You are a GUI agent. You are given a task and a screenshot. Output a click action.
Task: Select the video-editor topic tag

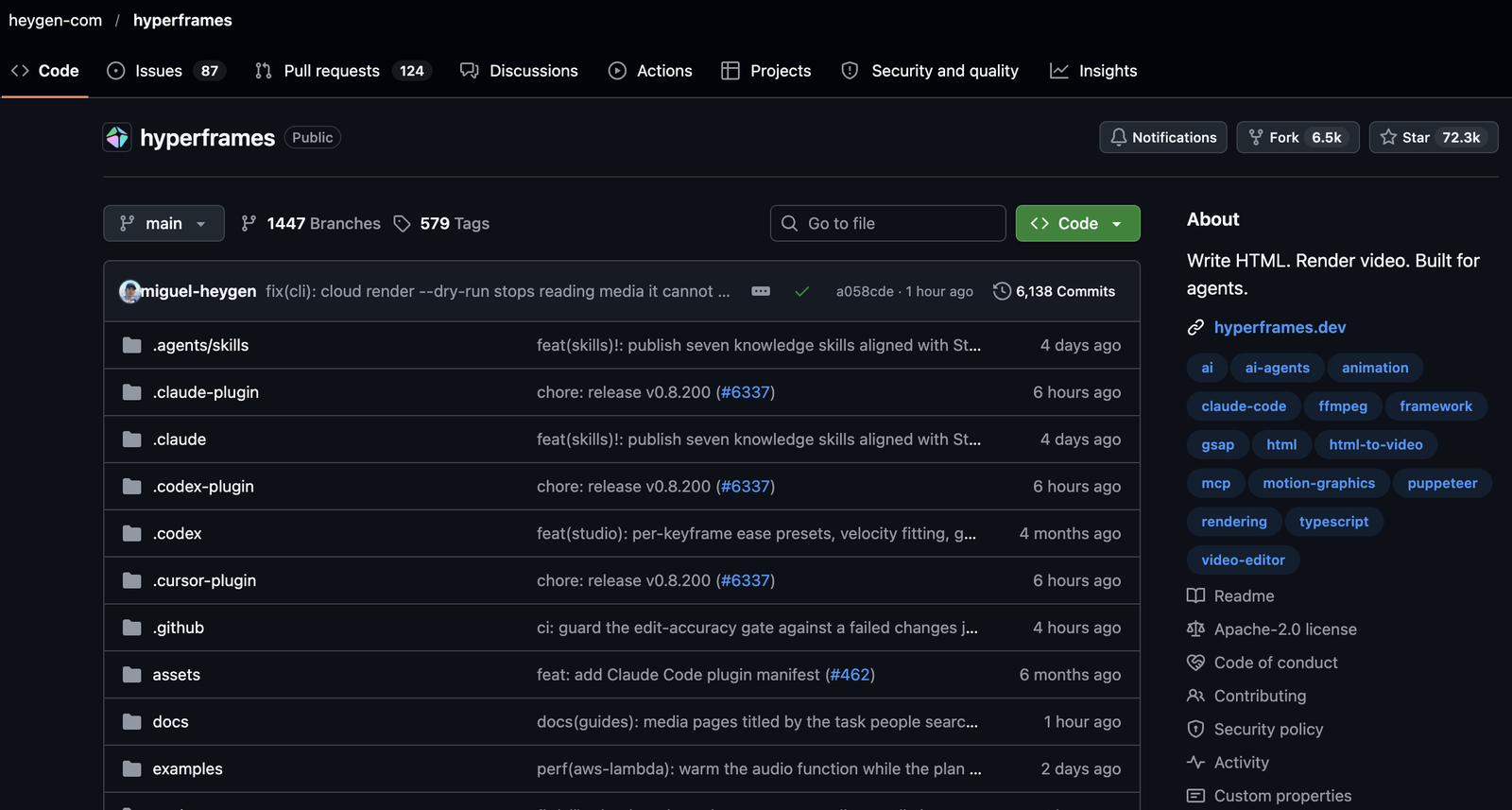pos(1243,560)
